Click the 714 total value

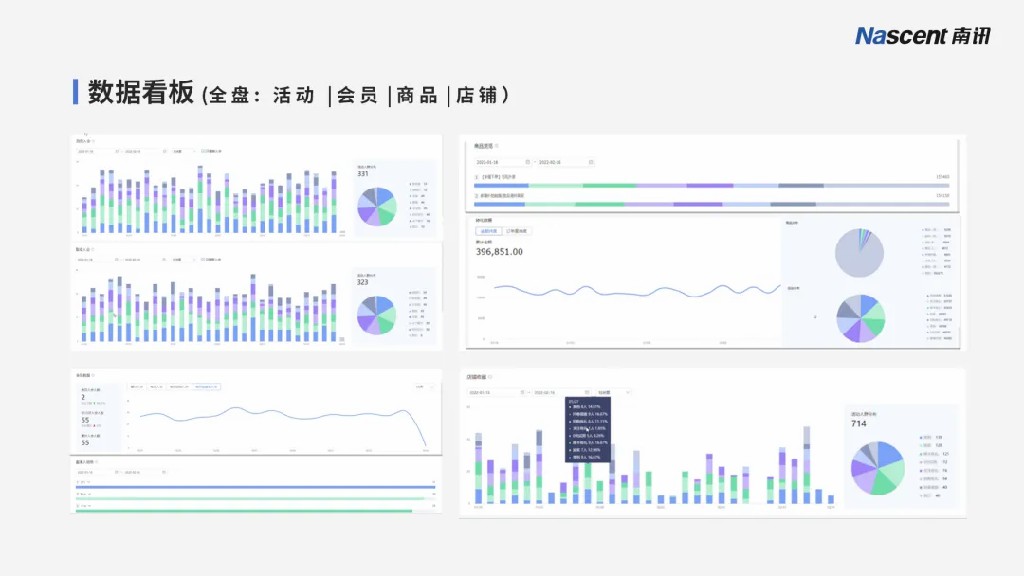click(x=859, y=424)
